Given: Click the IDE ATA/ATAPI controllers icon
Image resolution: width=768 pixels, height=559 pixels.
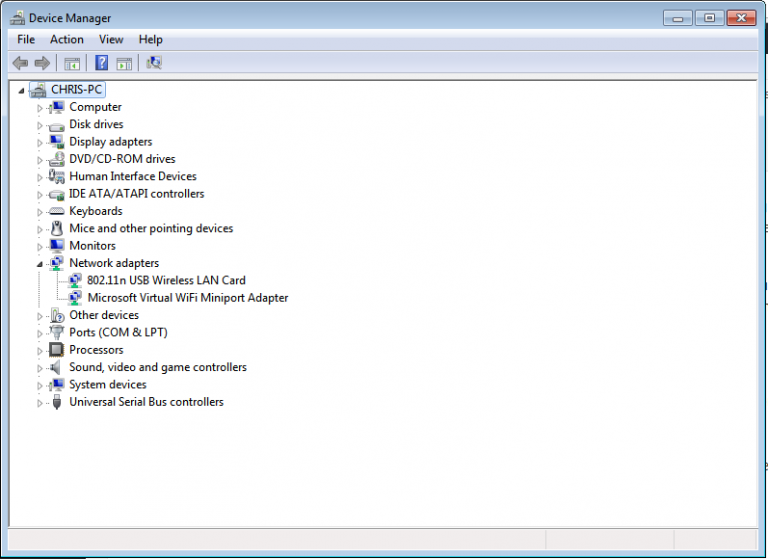Looking at the screenshot, I should (57, 194).
